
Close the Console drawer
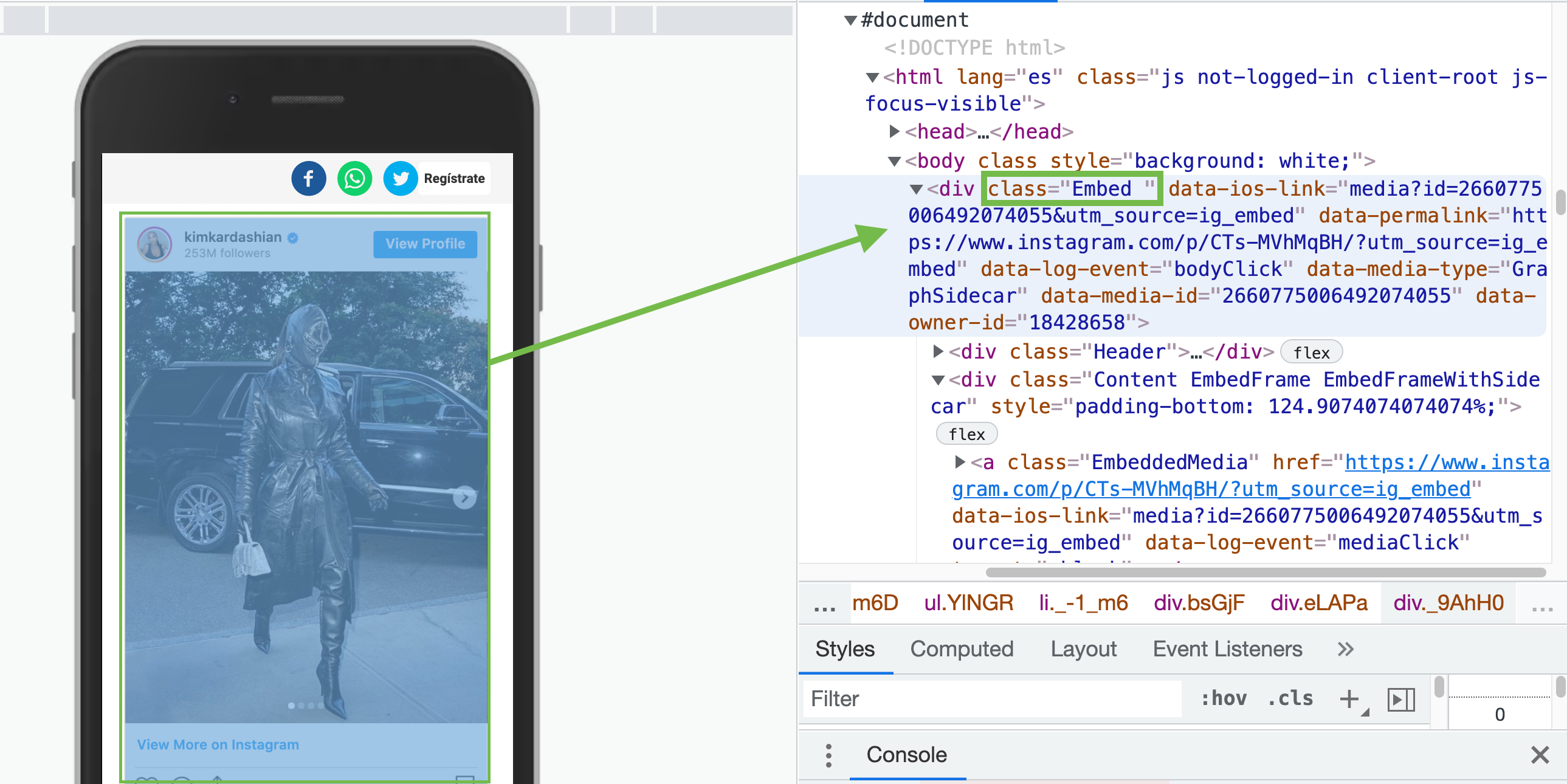1539,755
